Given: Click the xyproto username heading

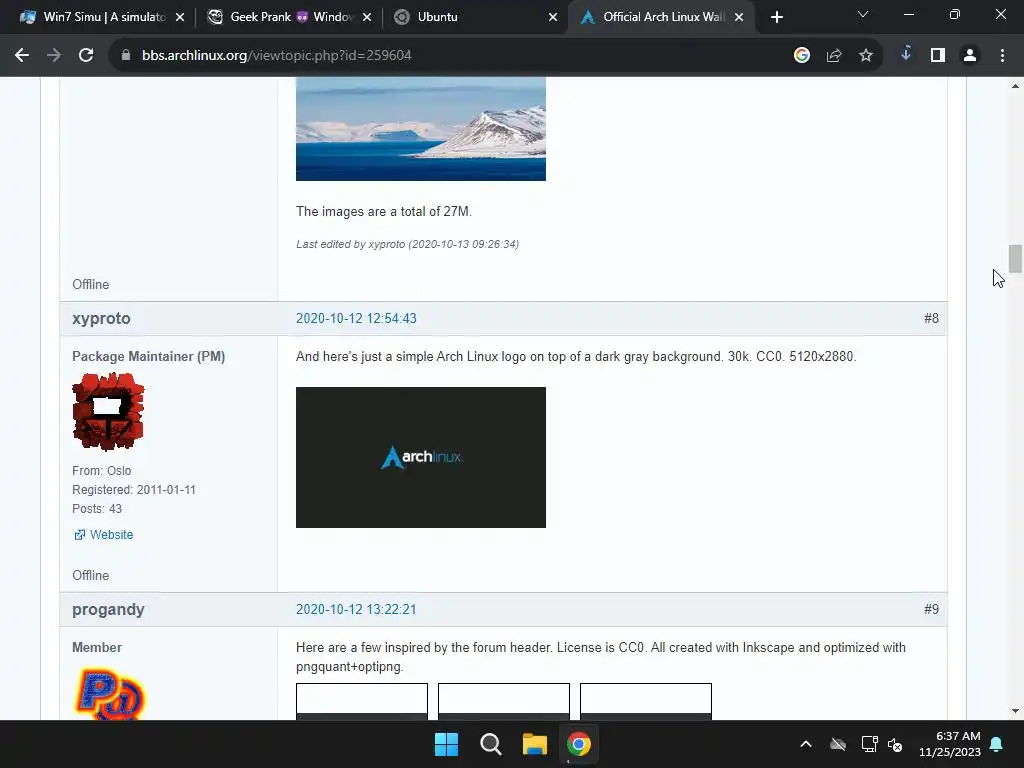Looking at the screenshot, I should pyautogui.click(x=101, y=319).
